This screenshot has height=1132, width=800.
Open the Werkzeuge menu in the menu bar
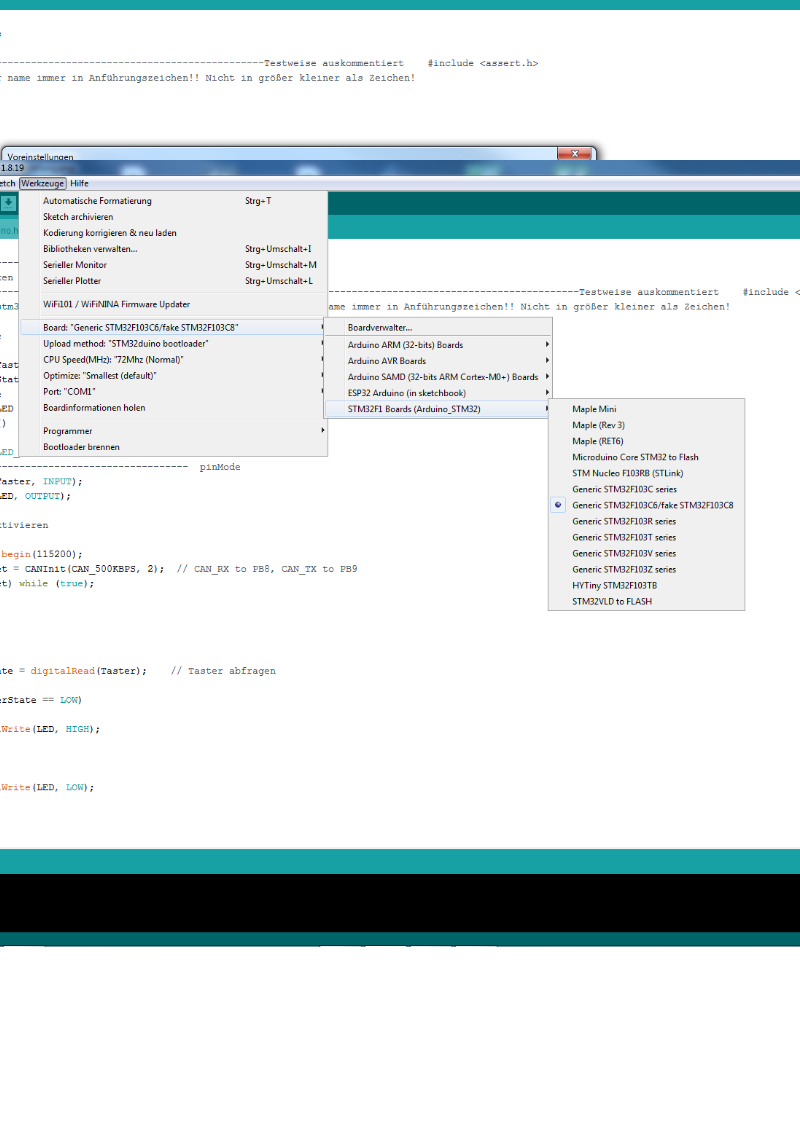coord(43,183)
